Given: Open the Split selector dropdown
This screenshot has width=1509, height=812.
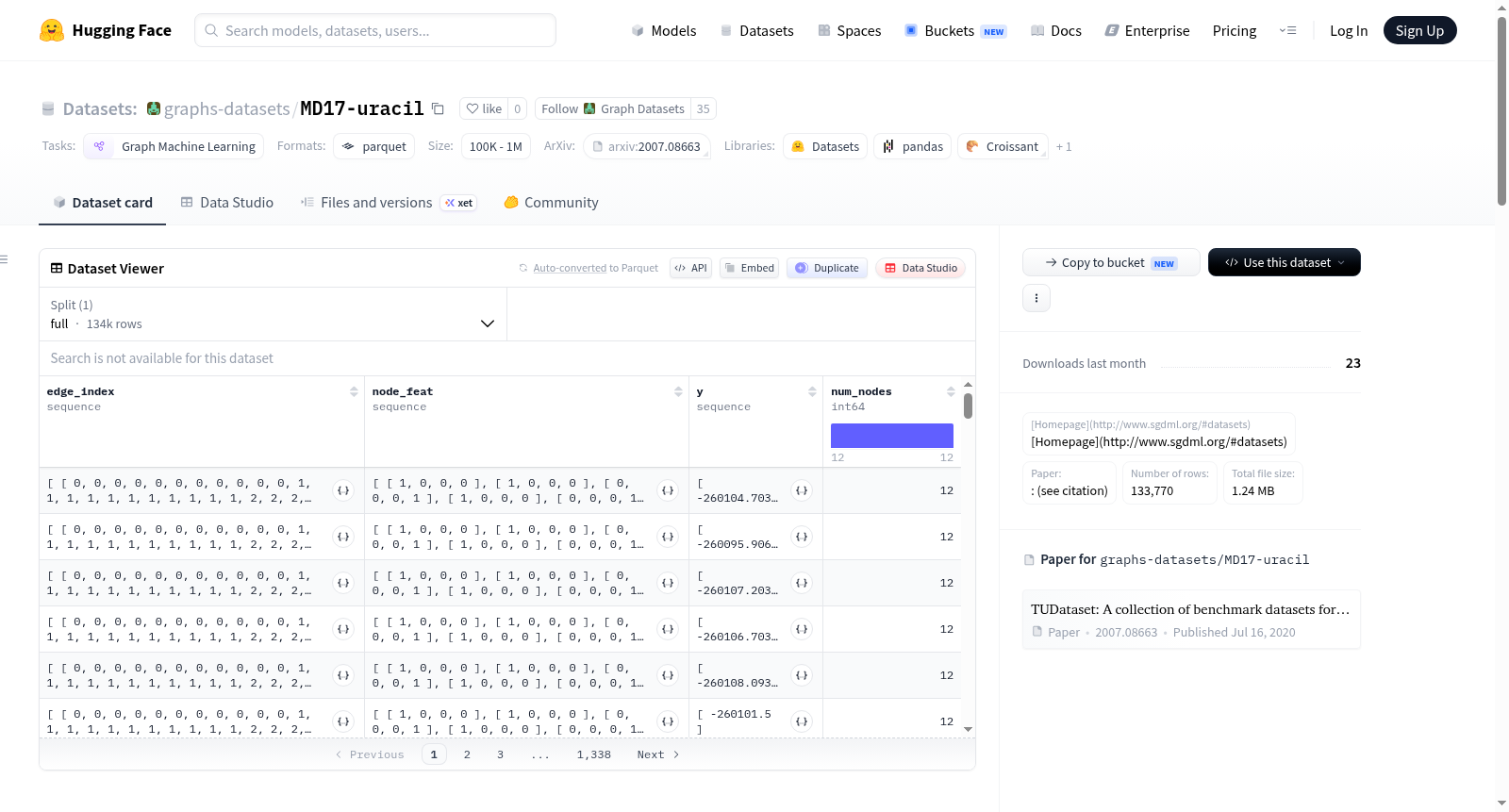Looking at the screenshot, I should point(273,314).
